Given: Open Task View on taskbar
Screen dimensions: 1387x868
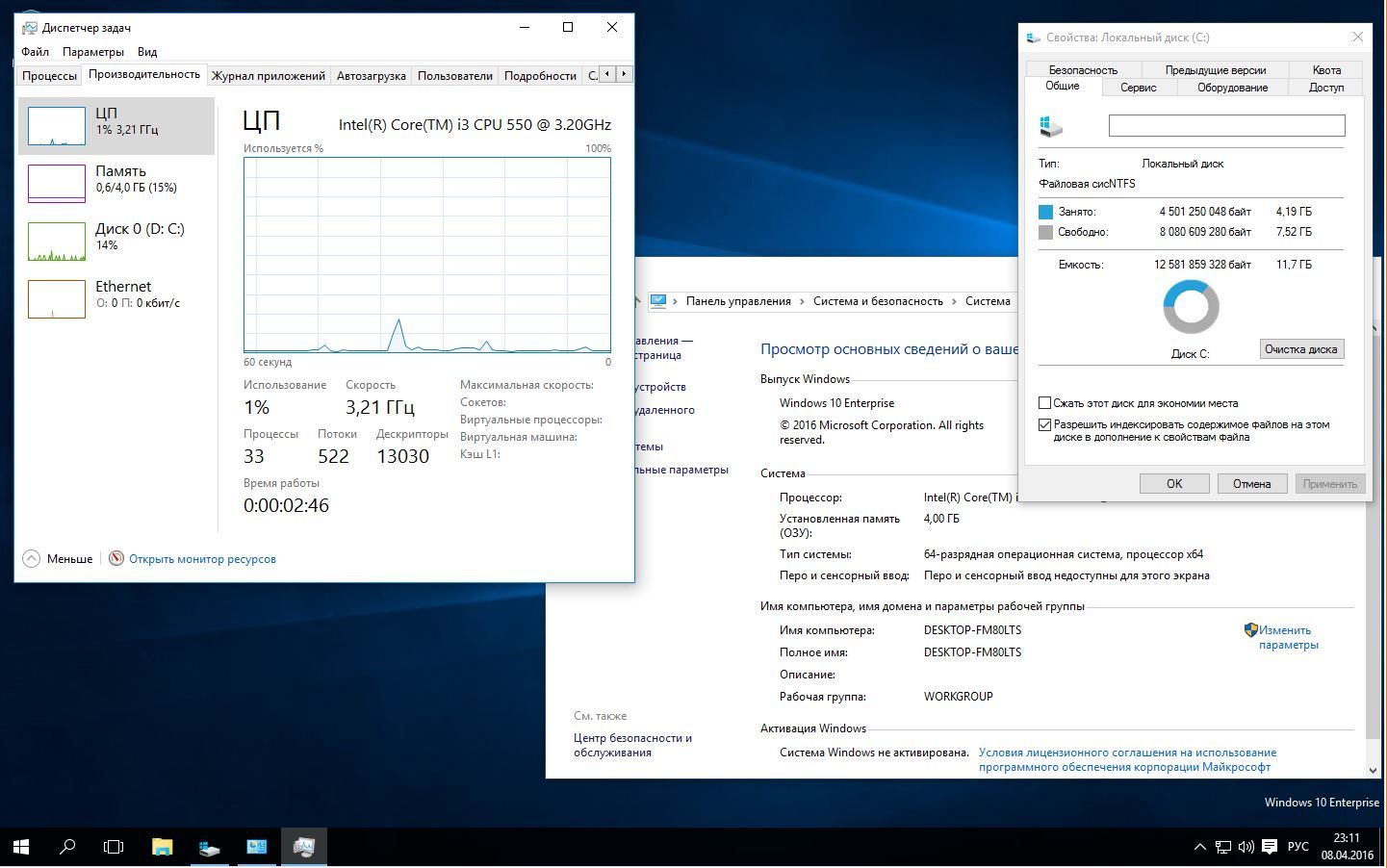Looking at the screenshot, I should [114, 847].
